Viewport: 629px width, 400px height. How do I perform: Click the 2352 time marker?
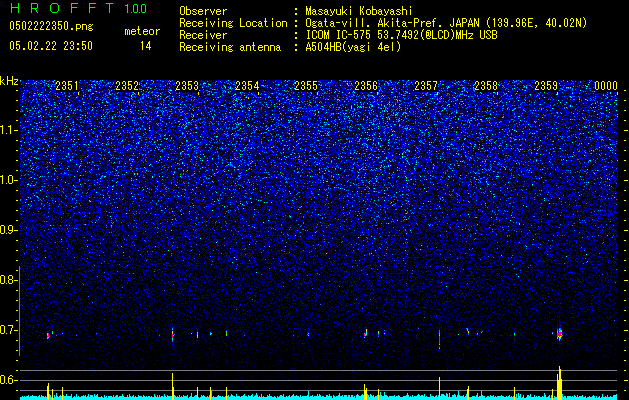pos(127,86)
